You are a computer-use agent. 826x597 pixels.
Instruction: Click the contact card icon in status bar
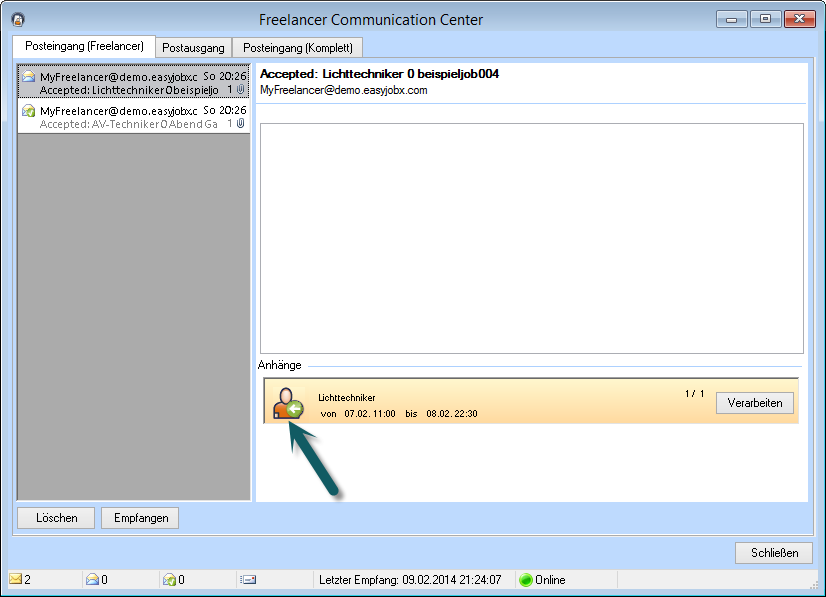click(x=249, y=580)
